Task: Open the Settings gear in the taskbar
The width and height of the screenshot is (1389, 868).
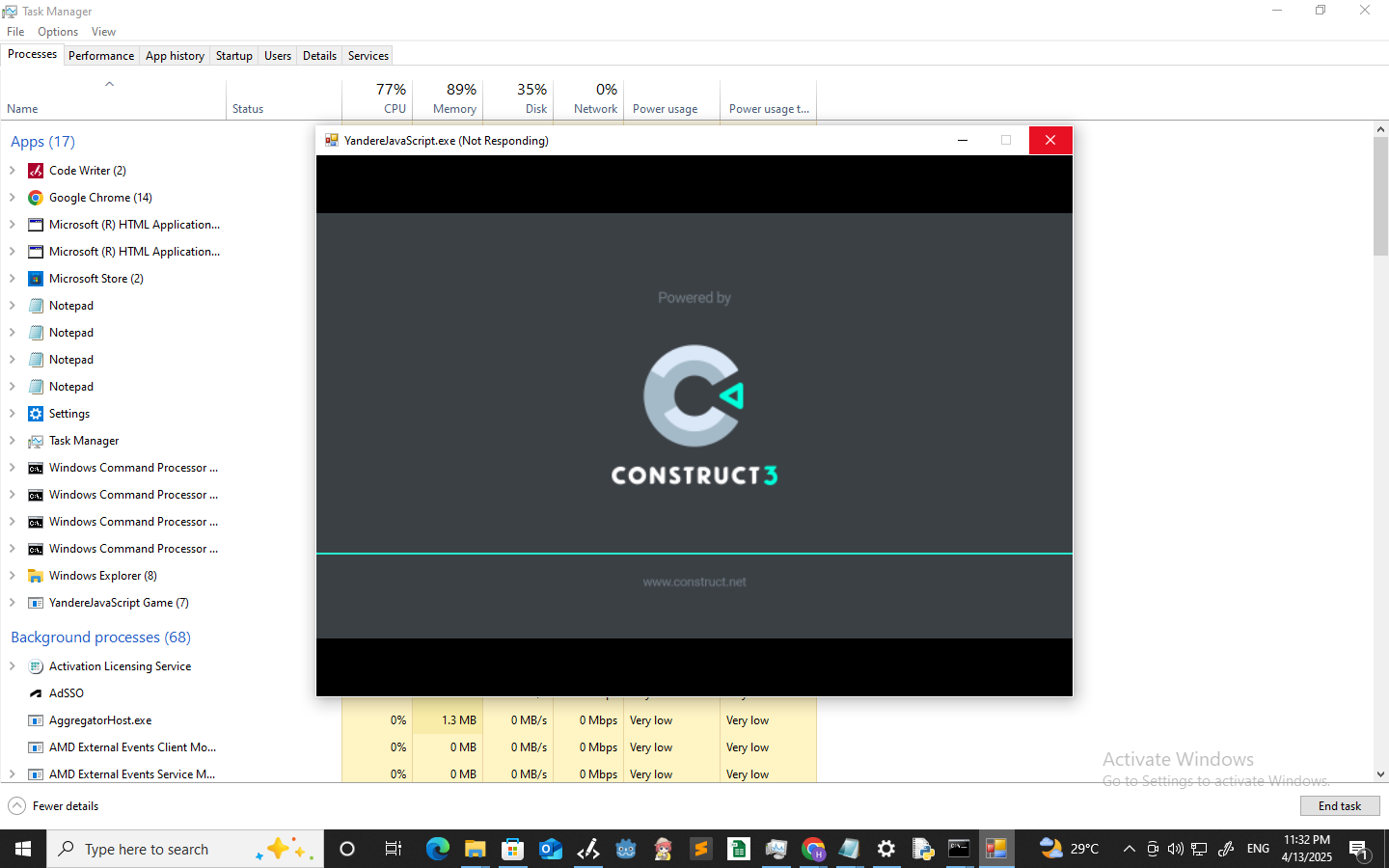Action: [x=886, y=849]
